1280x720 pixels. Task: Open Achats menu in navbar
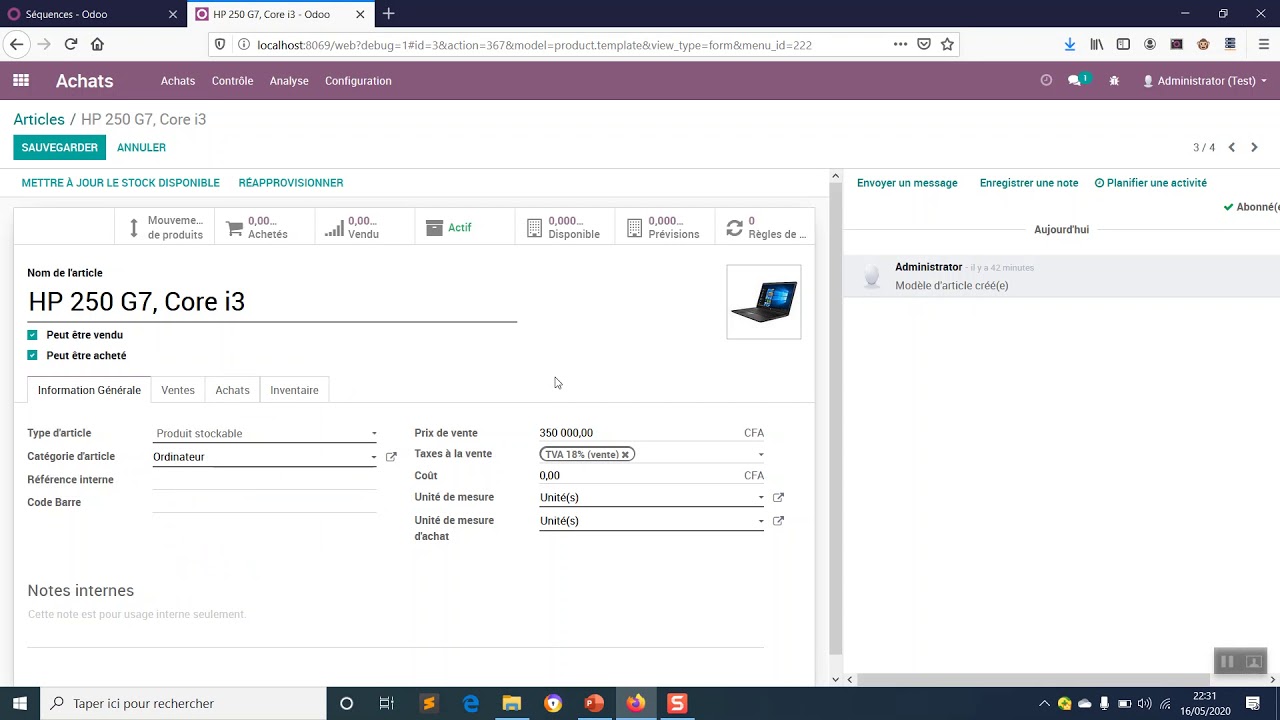pos(178,81)
